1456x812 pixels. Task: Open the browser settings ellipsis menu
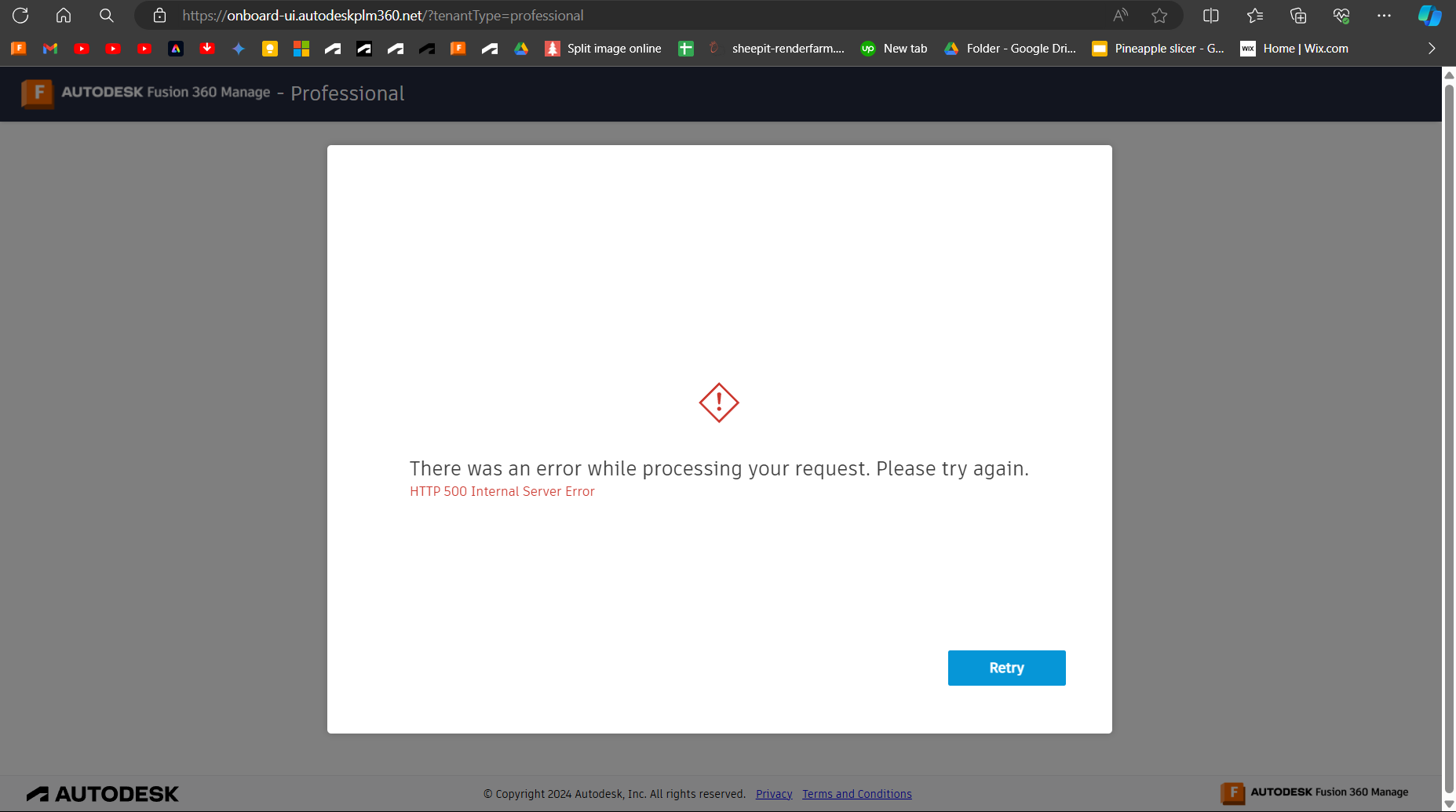(1384, 15)
